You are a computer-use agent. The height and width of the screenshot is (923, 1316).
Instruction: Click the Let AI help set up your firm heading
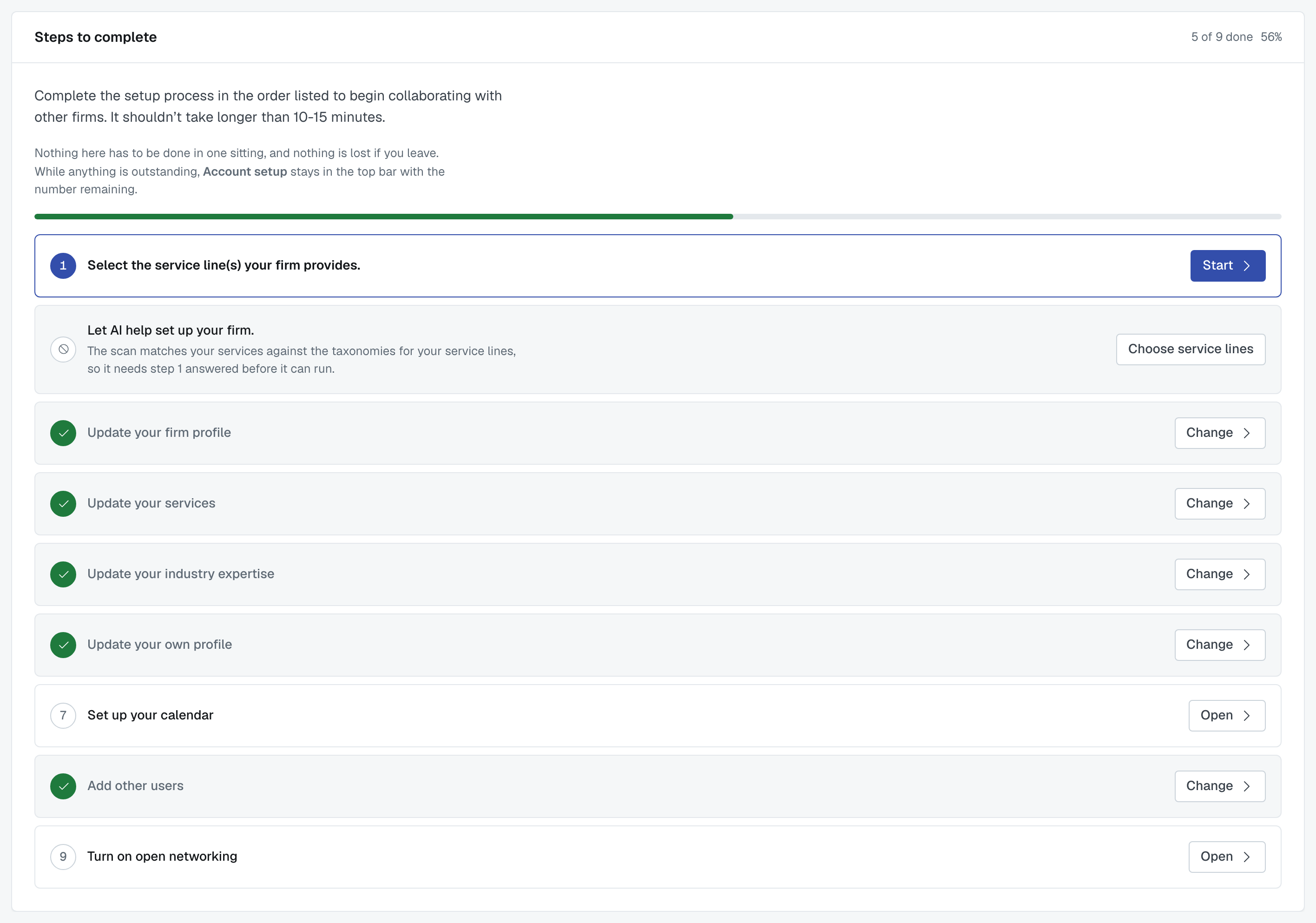[170, 330]
